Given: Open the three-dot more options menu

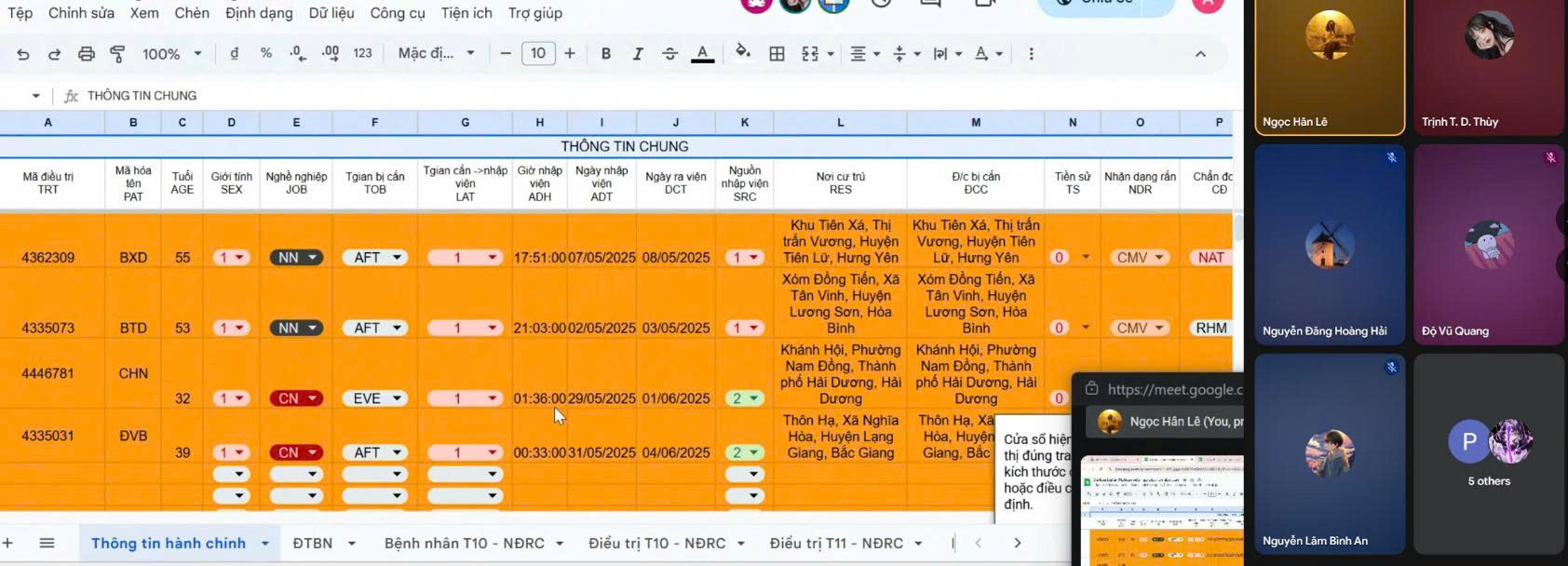Looking at the screenshot, I should coord(1031,54).
